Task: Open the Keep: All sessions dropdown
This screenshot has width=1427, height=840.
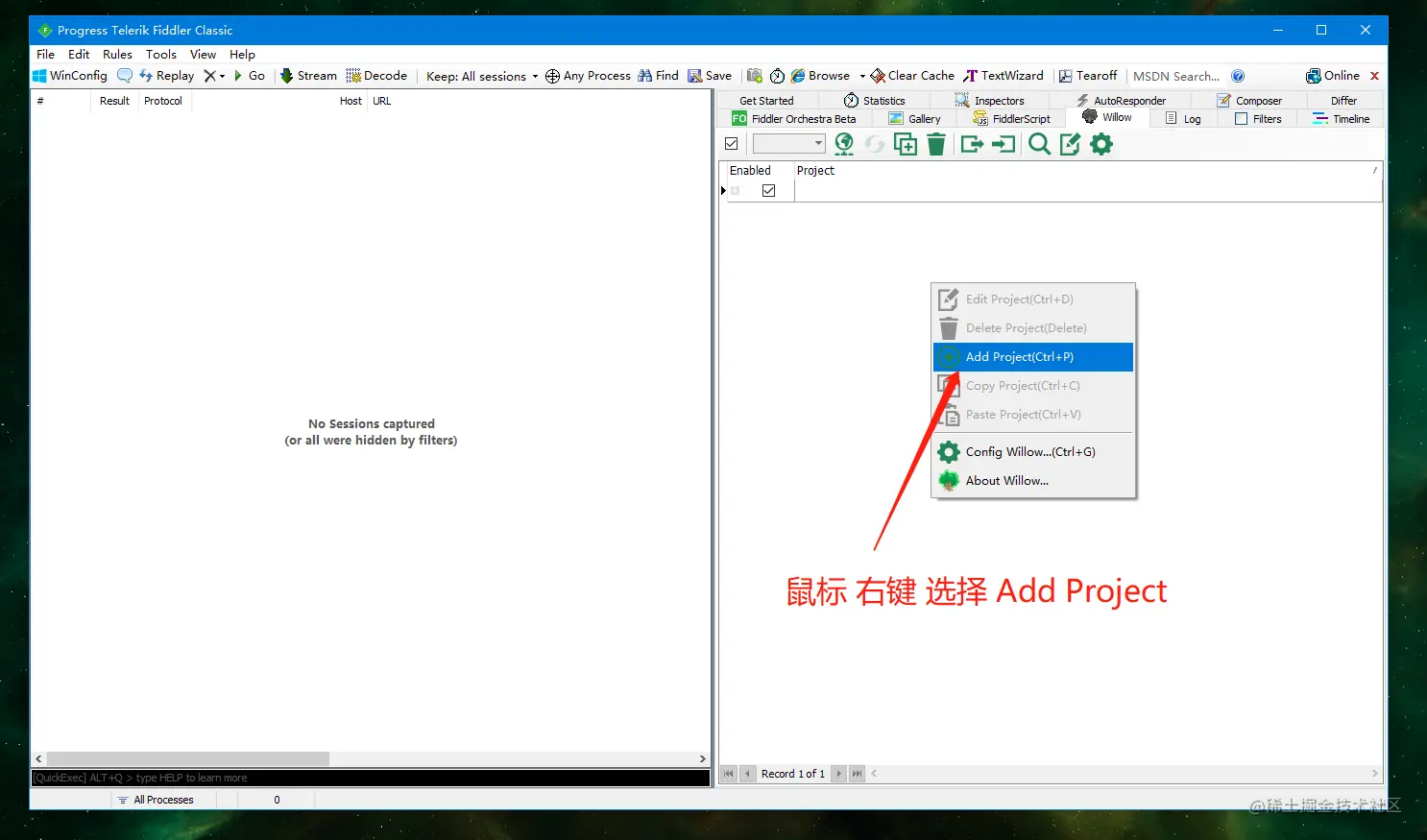Action: (x=482, y=76)
